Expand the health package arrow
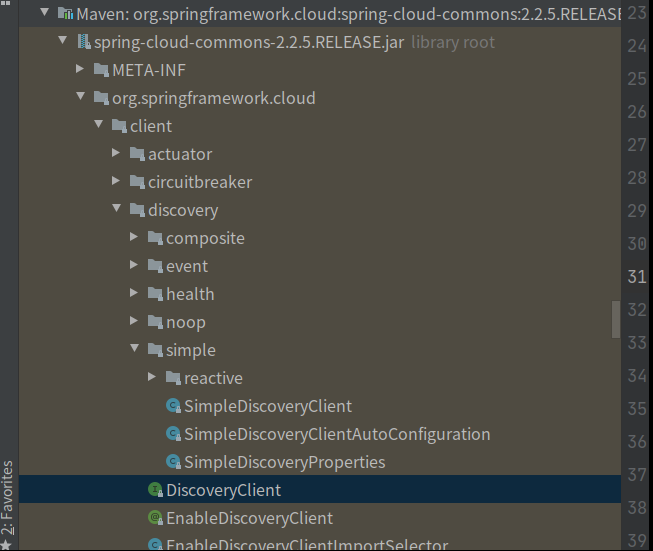This screenshot has width=653, height=551. [x=134, y=293]
